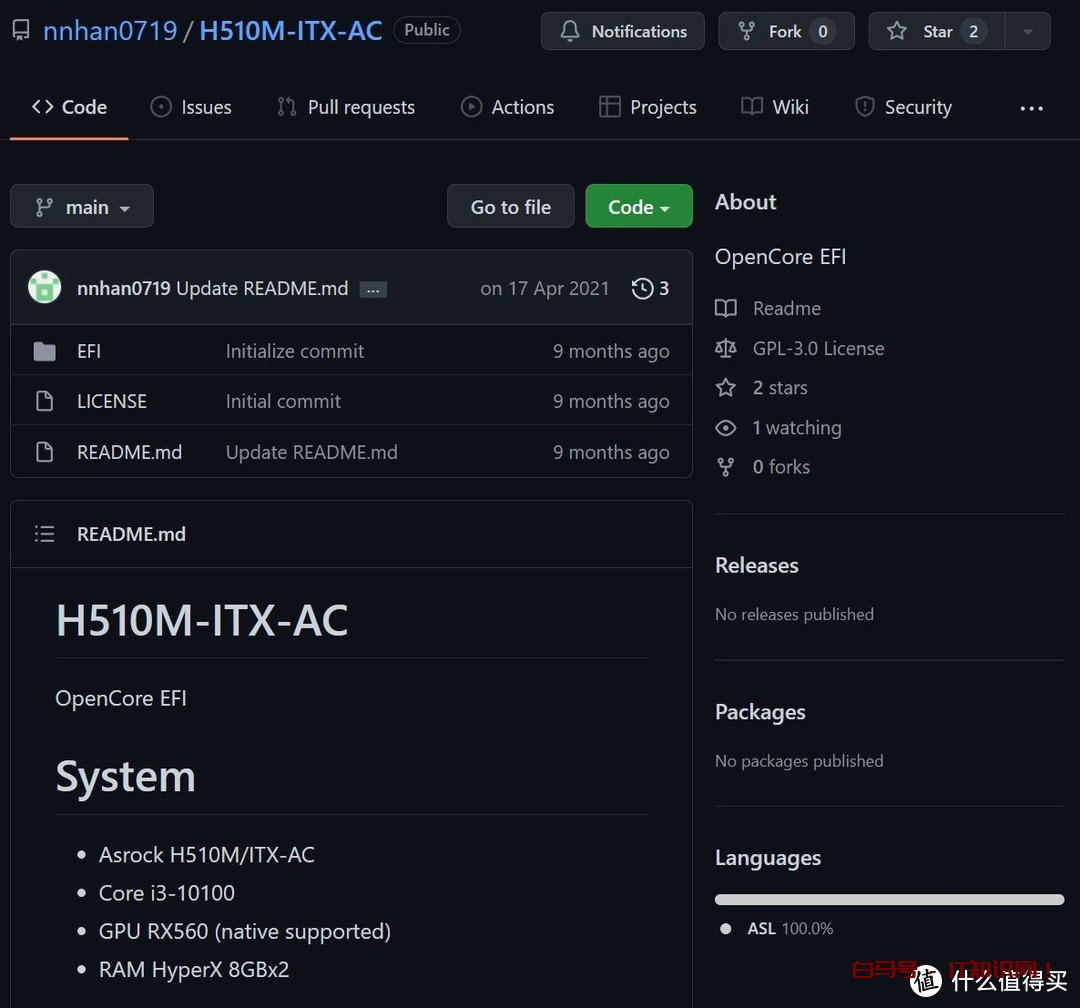Open the nnhan0719 owner profile link
Image resolution: width=1080 pixels, height=1008 pixels.
(x=110, y=31)
